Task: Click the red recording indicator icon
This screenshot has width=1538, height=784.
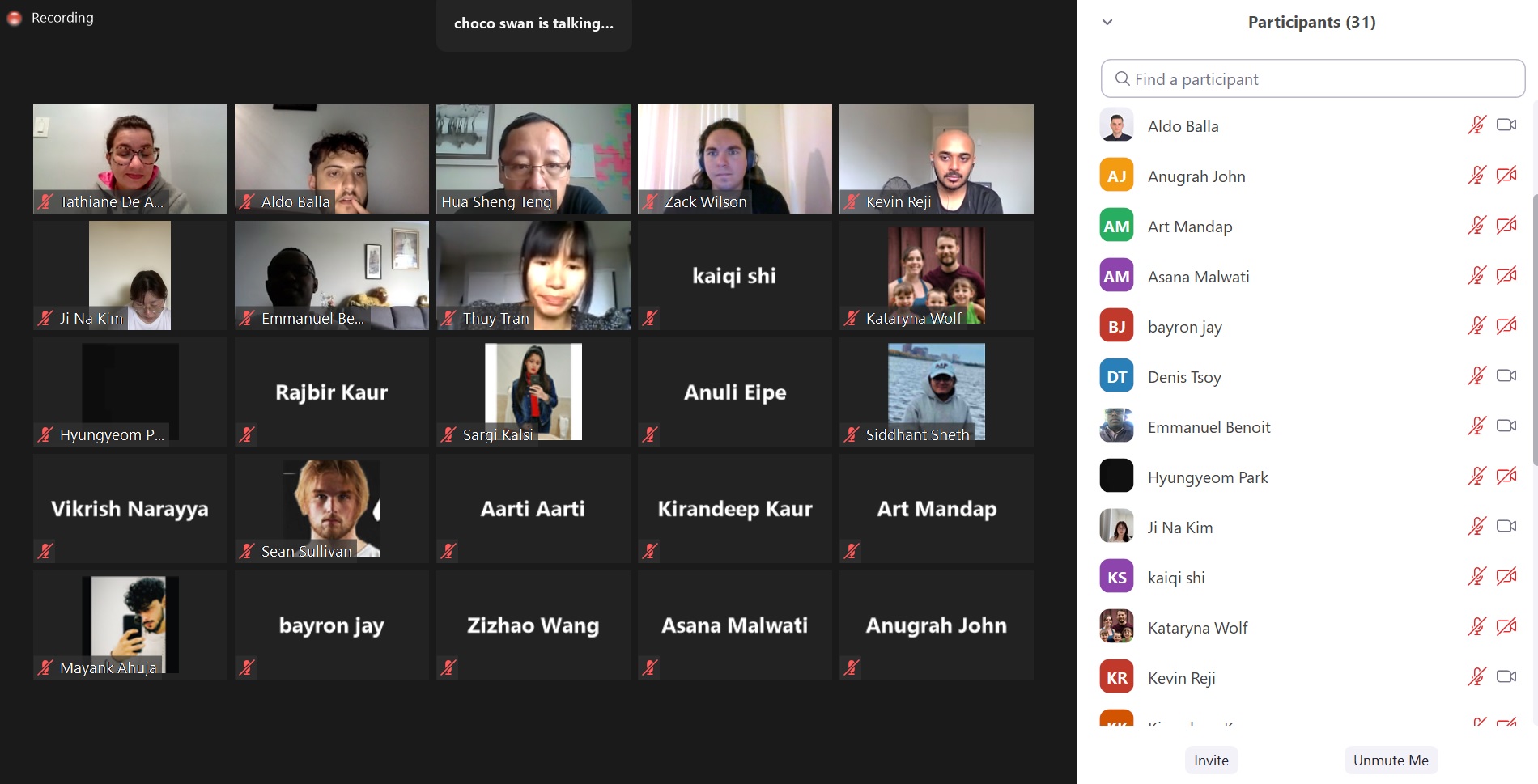Action: click(x=15, y=18)
